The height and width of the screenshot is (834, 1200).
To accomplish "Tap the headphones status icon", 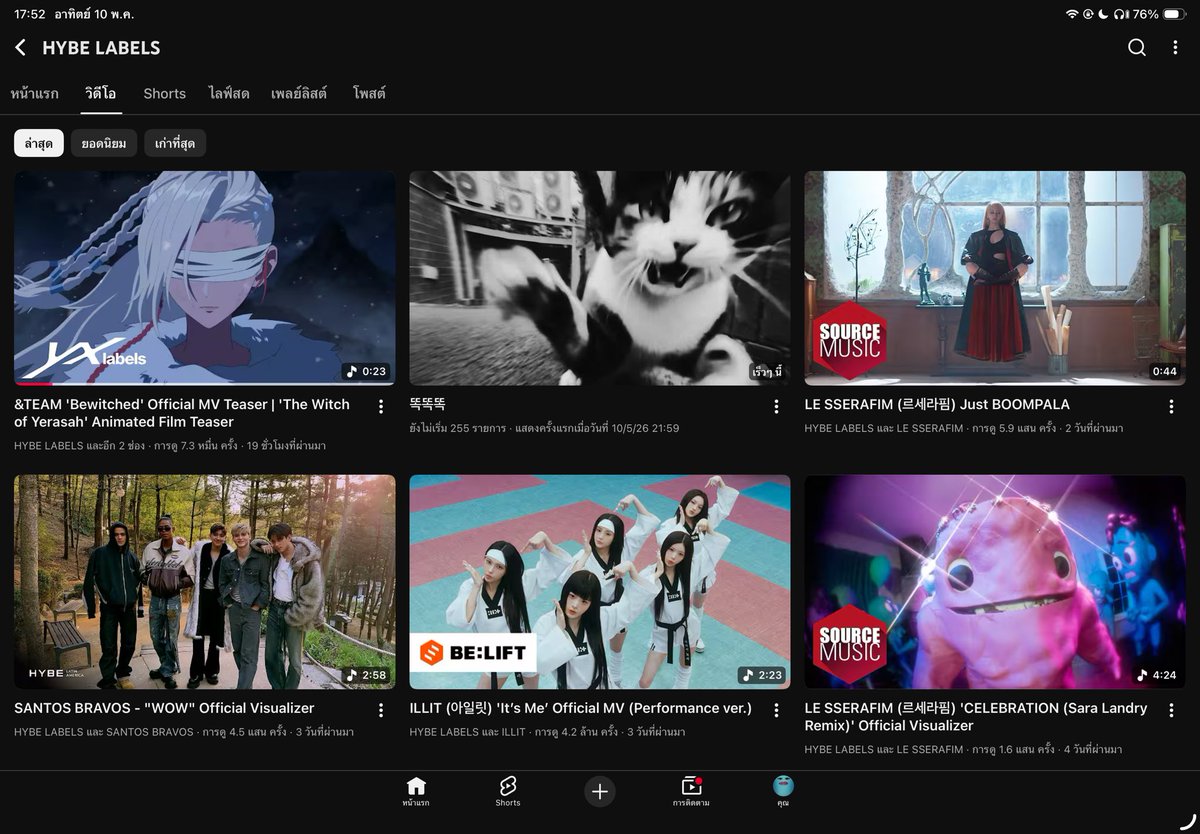I will click(1120, 14).
